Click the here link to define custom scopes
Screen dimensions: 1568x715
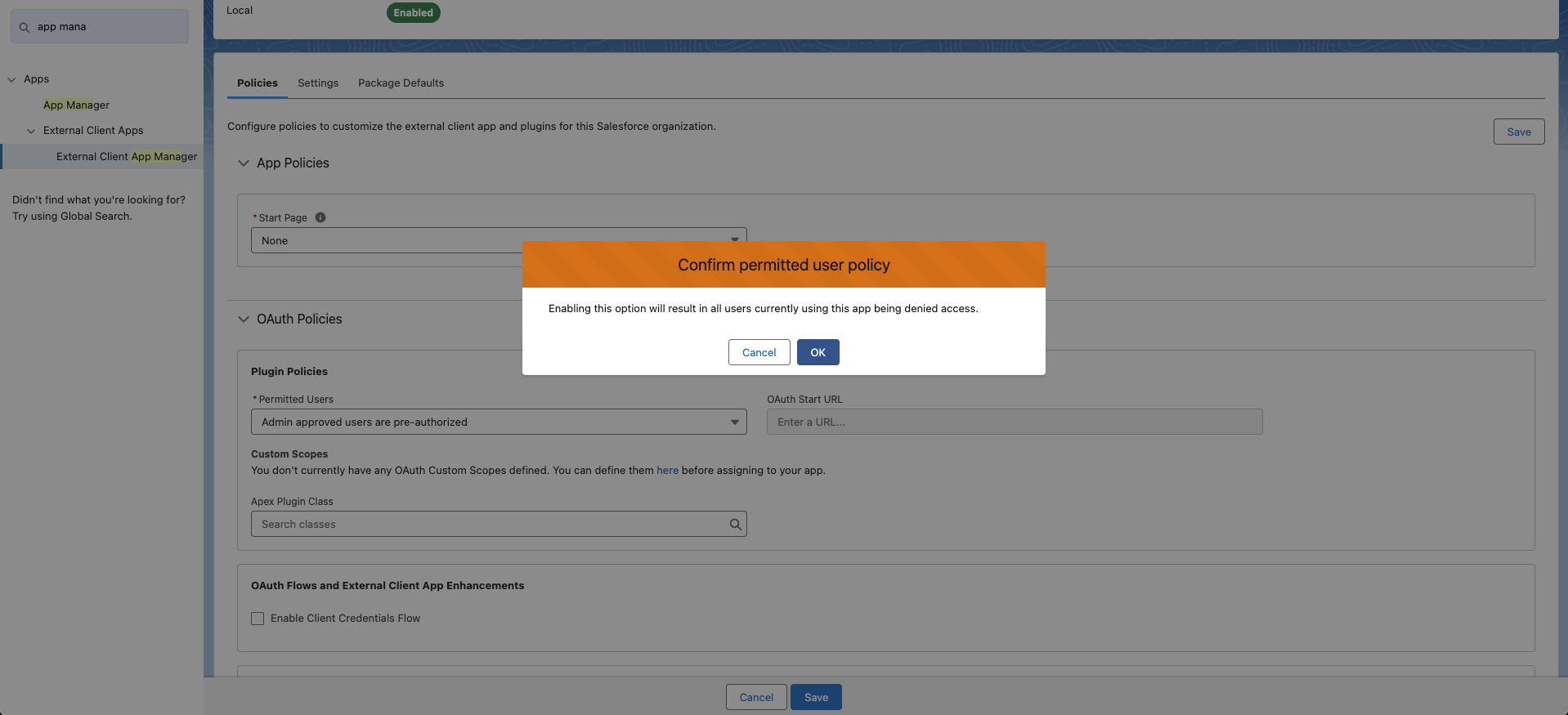click(668, 471)
